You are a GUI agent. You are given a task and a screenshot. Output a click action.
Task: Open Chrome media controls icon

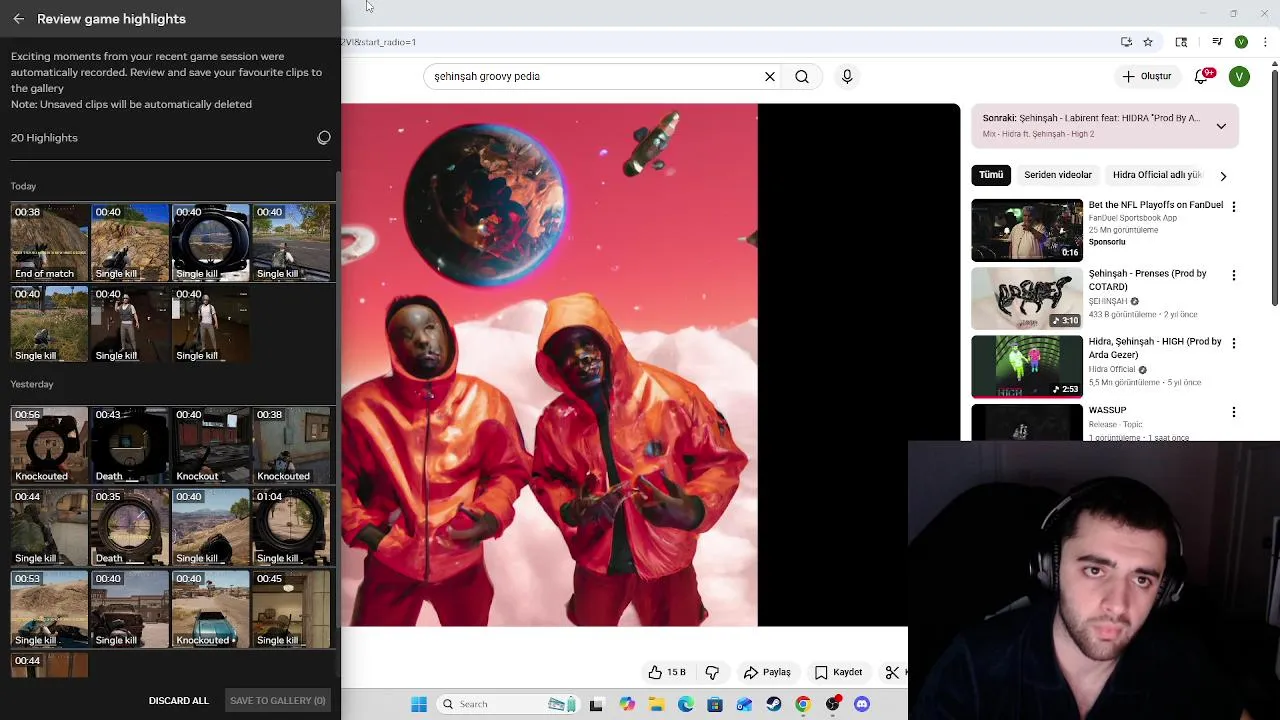click(x=1217, y=42)
